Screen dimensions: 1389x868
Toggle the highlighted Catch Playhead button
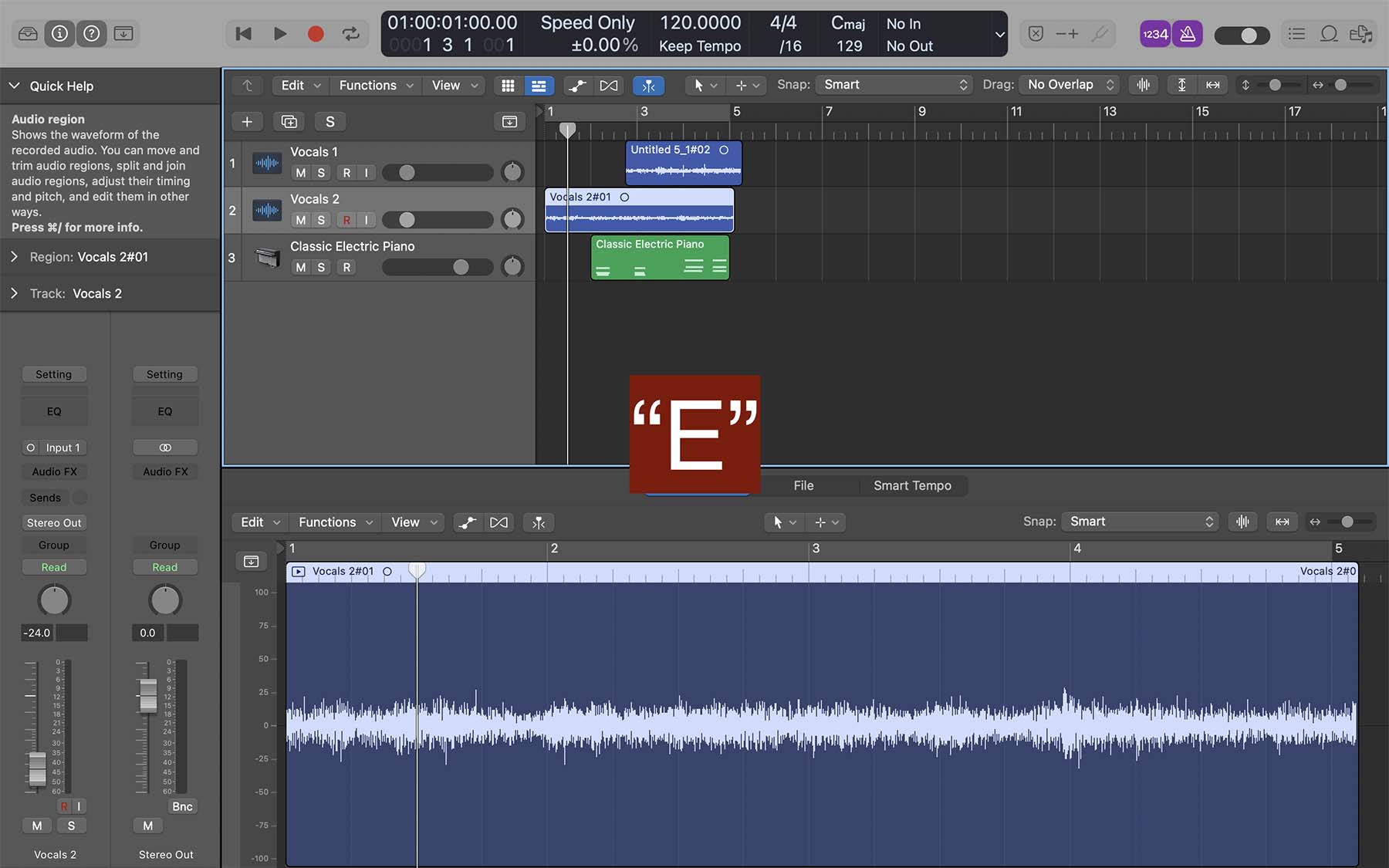click(x=648, y=85)
